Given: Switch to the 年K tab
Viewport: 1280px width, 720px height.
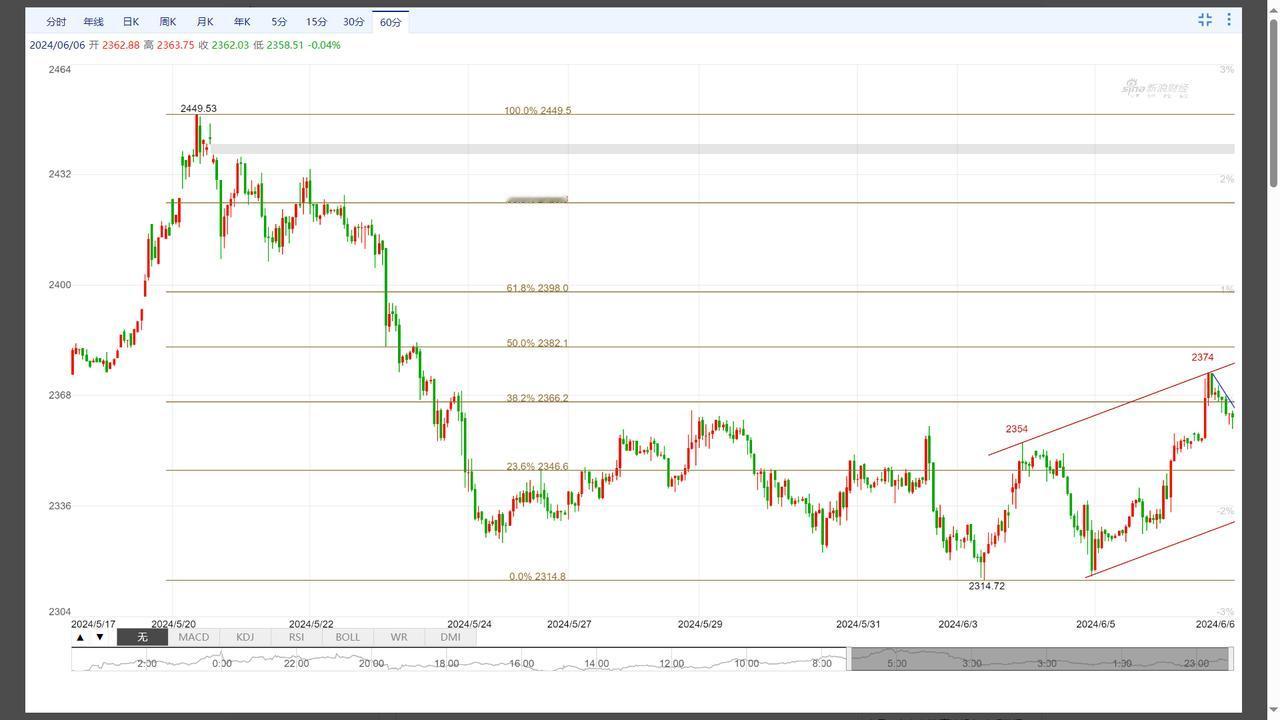Looking at the screenshot, I should pyautogui.click(x=242, y=22).
